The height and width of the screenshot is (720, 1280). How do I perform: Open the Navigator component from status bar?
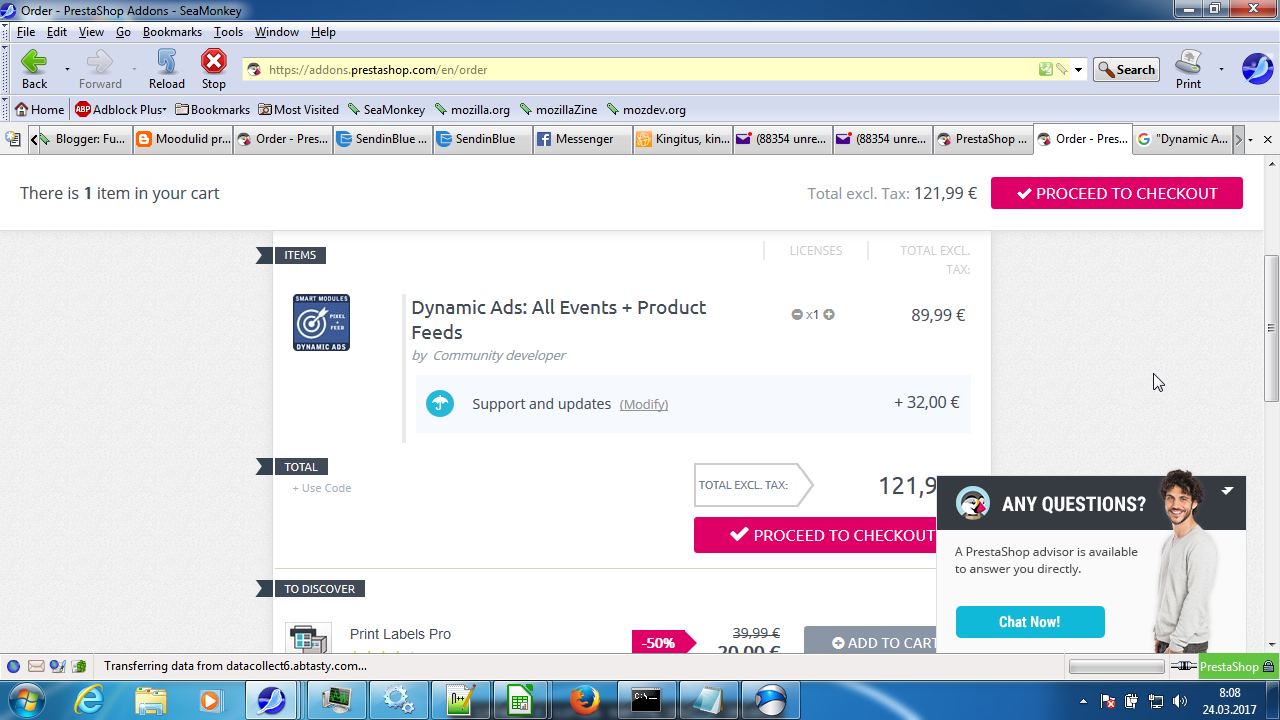[13, 666]
